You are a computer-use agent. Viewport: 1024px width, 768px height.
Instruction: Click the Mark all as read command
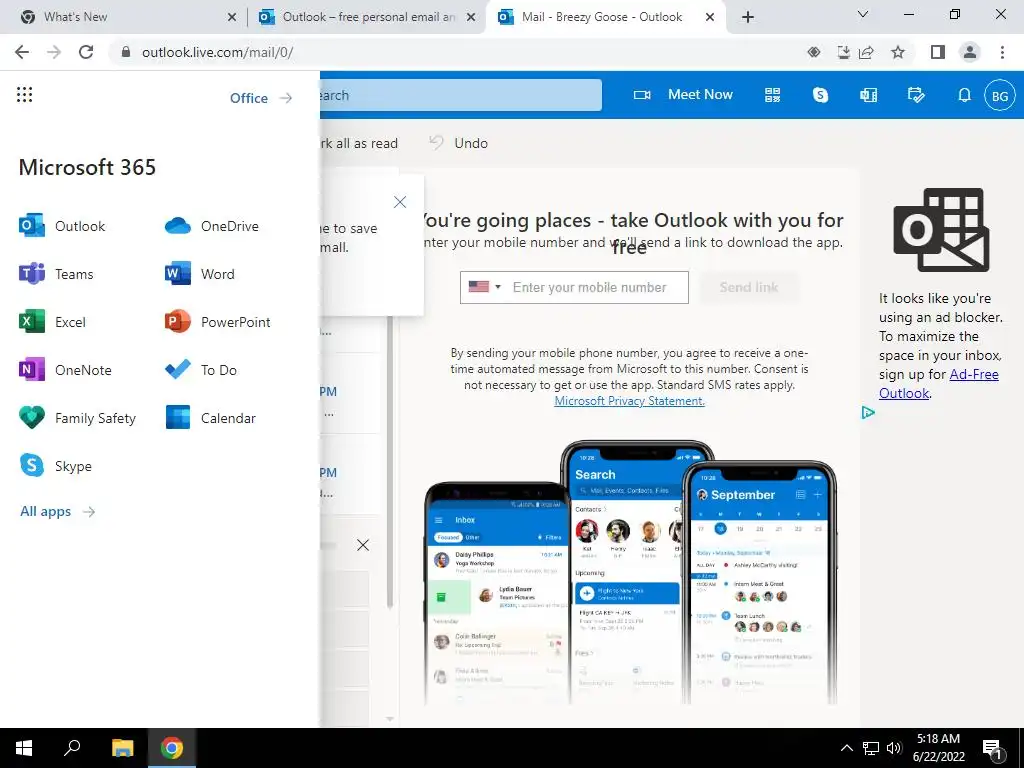[359, 143]
